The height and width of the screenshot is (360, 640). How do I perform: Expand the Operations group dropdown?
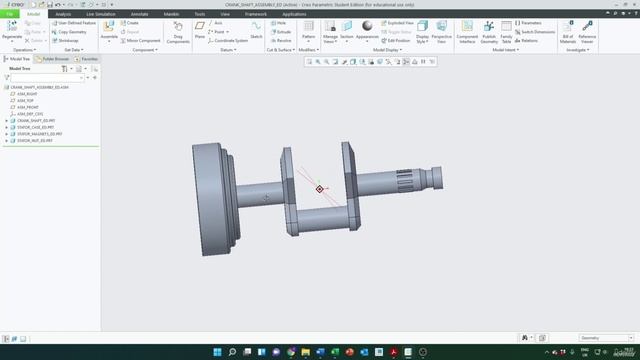[x=24, y=50]
